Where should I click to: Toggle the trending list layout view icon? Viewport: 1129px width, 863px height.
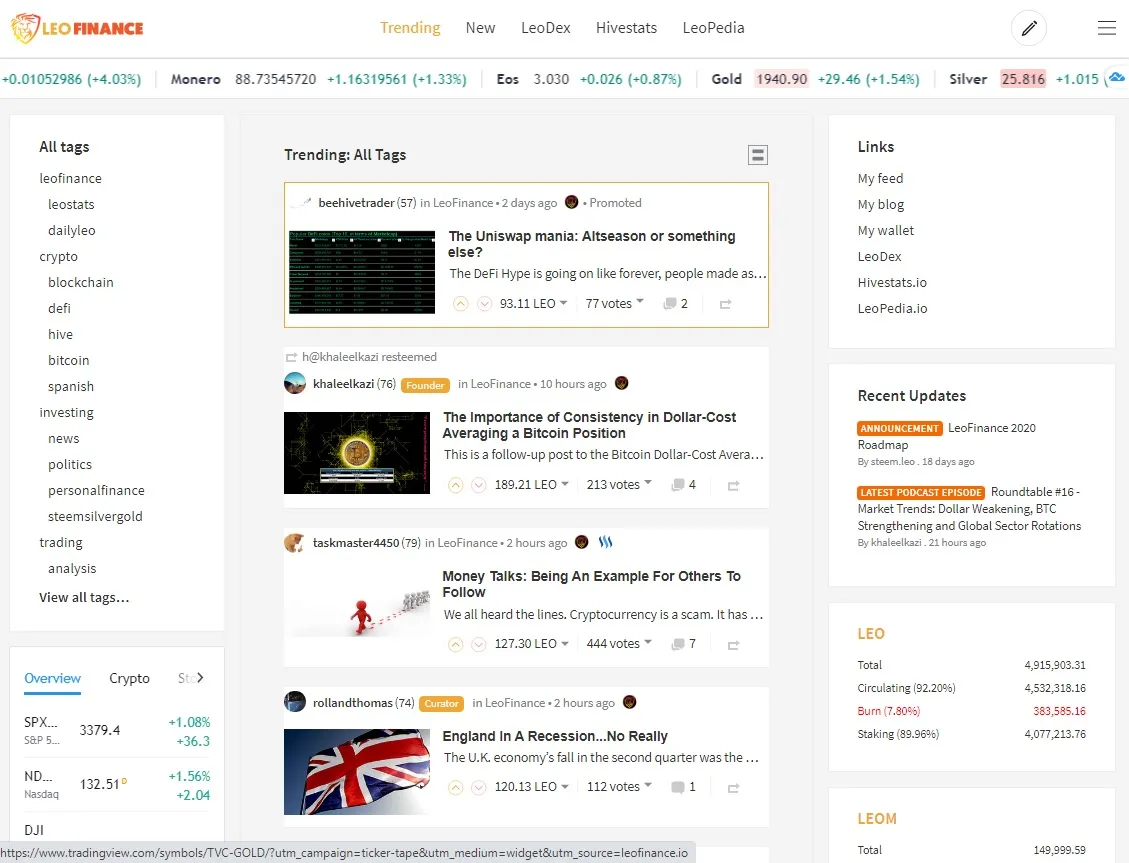(757, 155)
